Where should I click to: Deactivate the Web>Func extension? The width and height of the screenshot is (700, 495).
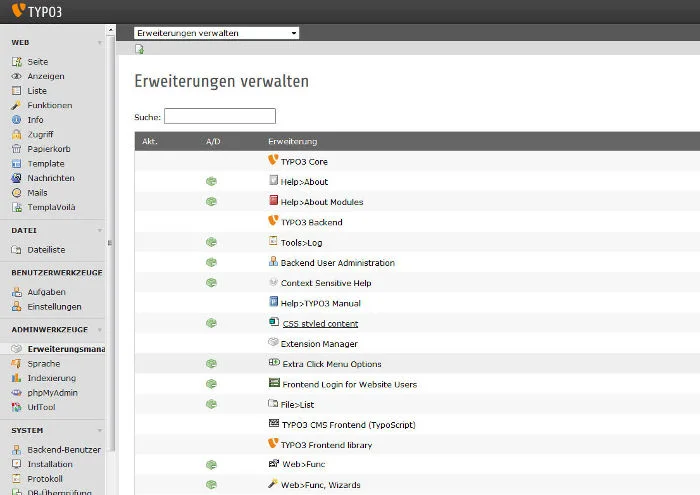pyautogui.click(x=211, y=465)
